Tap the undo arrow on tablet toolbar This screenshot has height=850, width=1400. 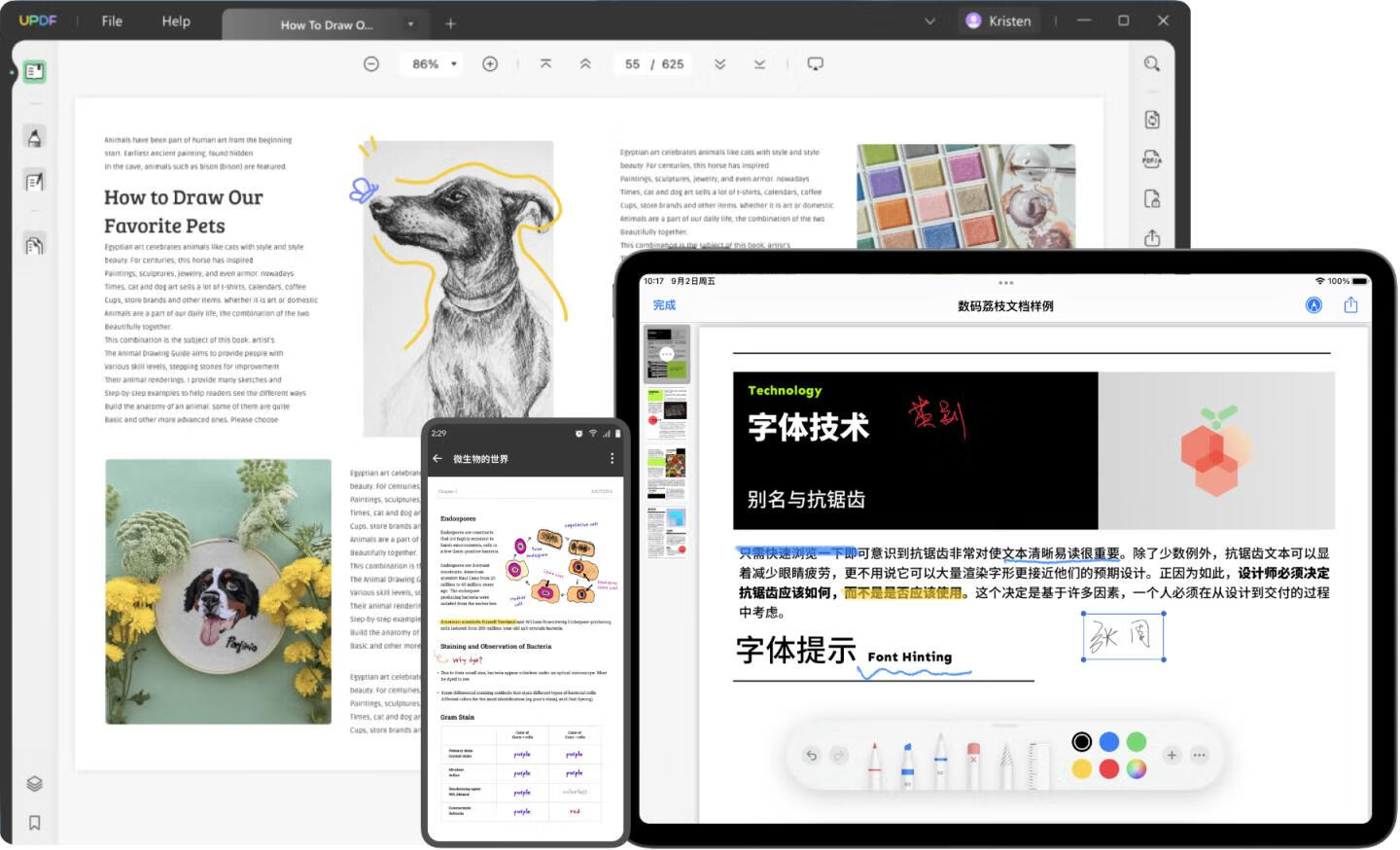pos(812,755)
